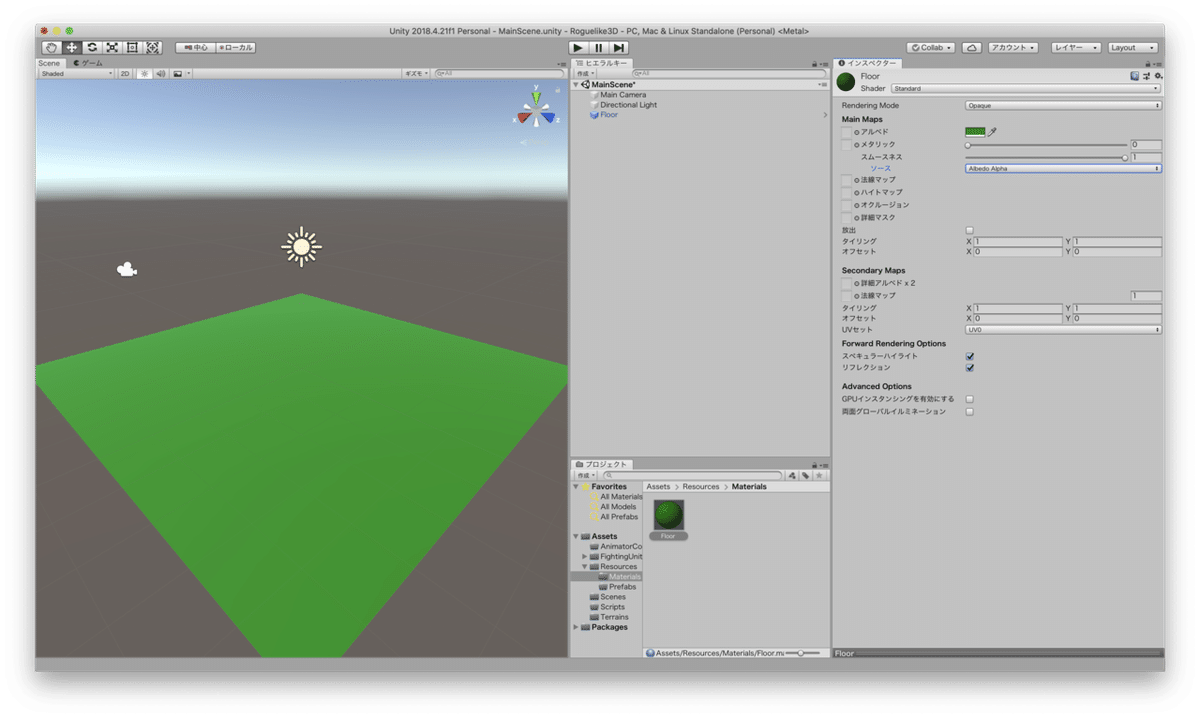Click the Main Camera gizmo in scene
This screenshot has width=1200, height=718.
pos(127,269)
